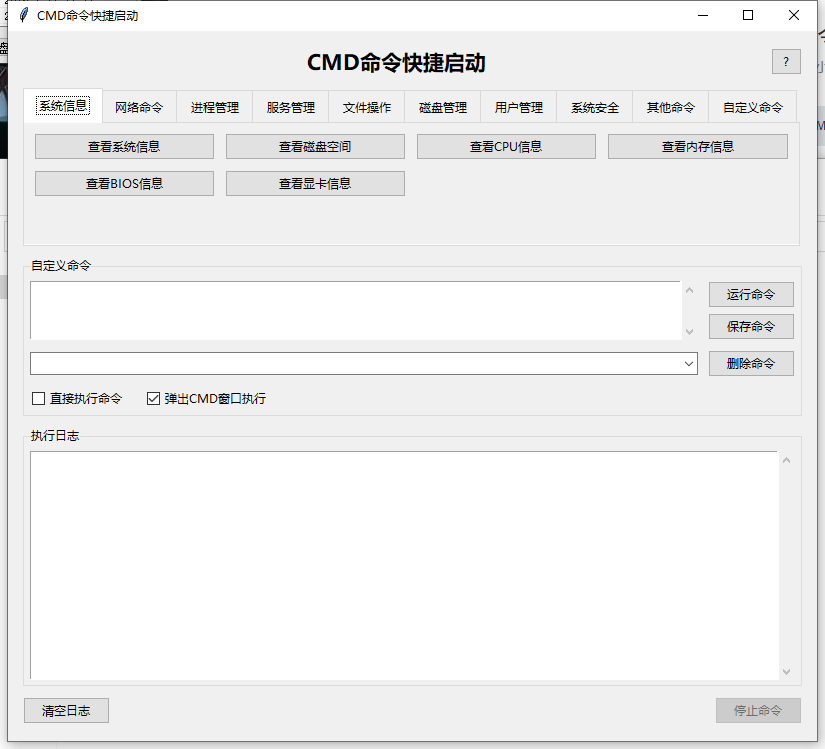
Task: Save the command using 保存命令
Action: coord(751,326)
